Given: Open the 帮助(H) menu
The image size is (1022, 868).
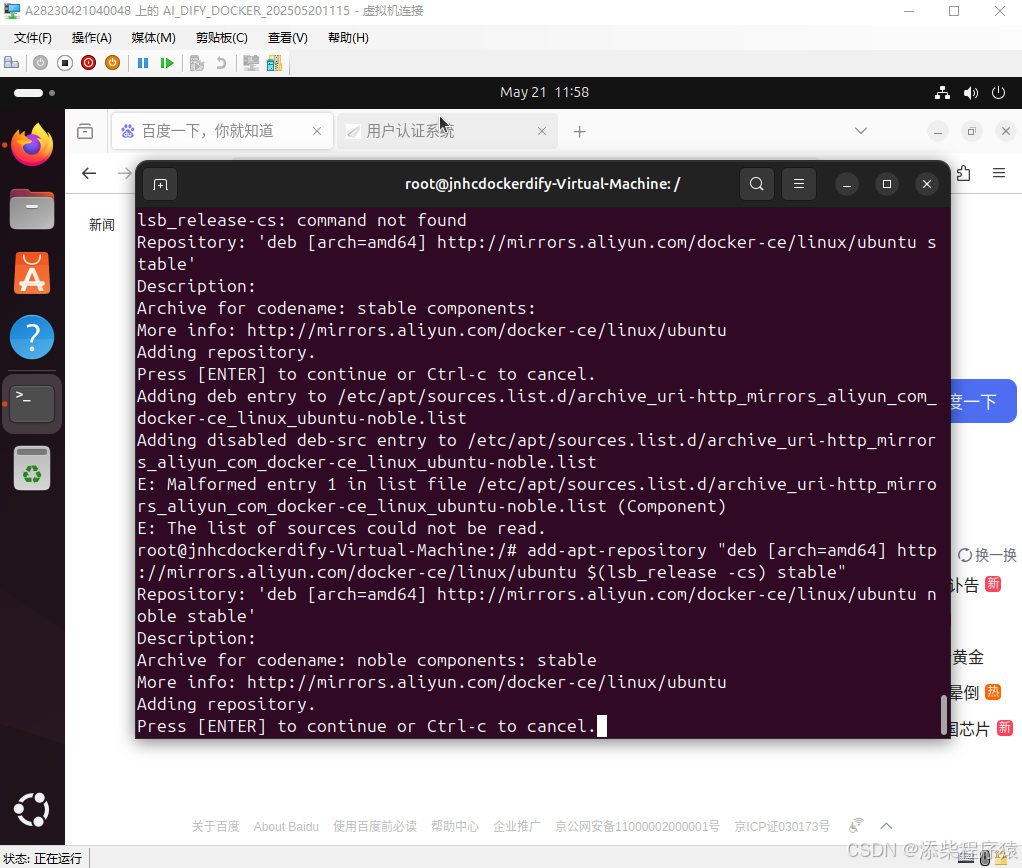Looking at the screenshot, I should (x=348, y=38).
